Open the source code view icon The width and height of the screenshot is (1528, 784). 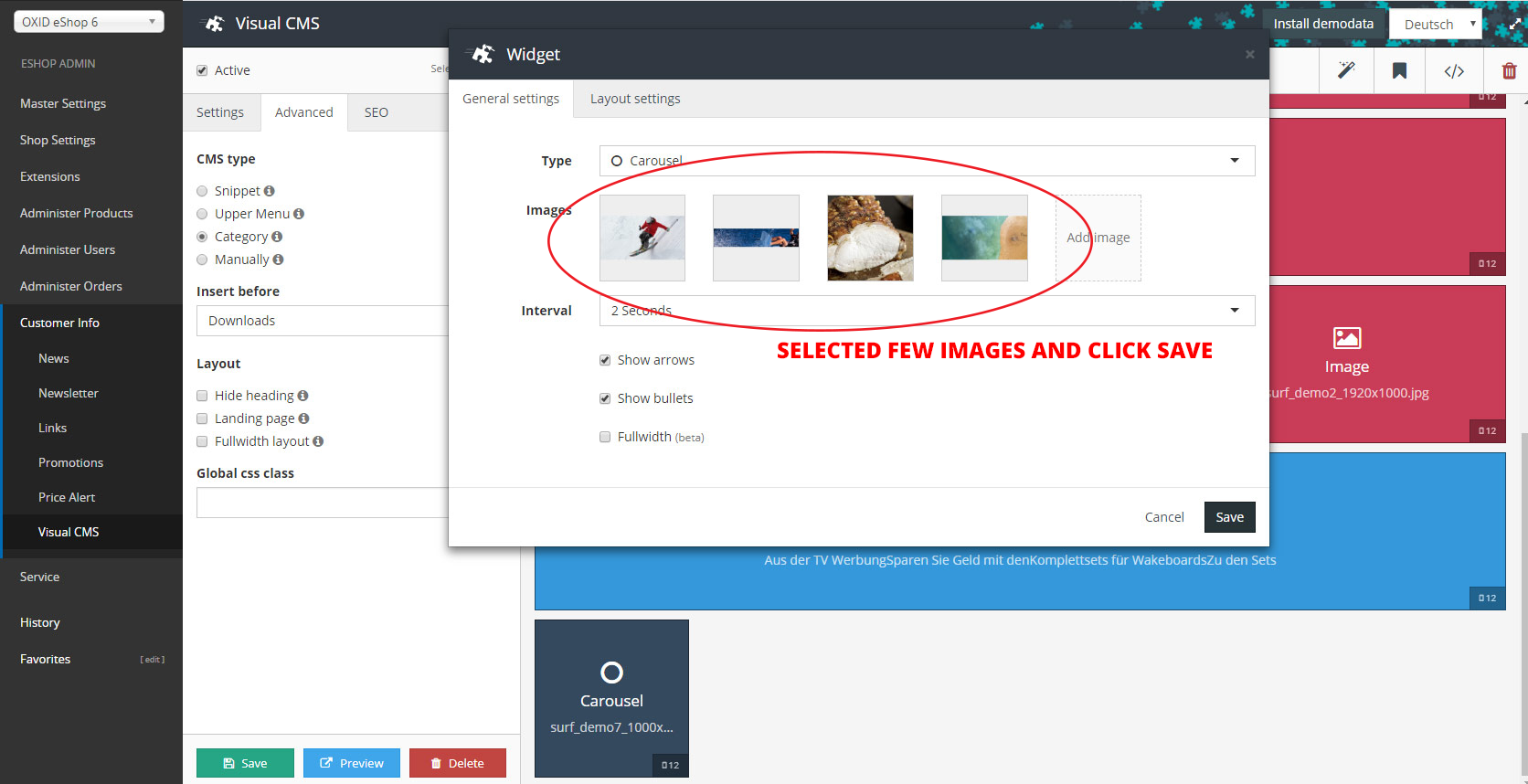tap(1454, 70)
